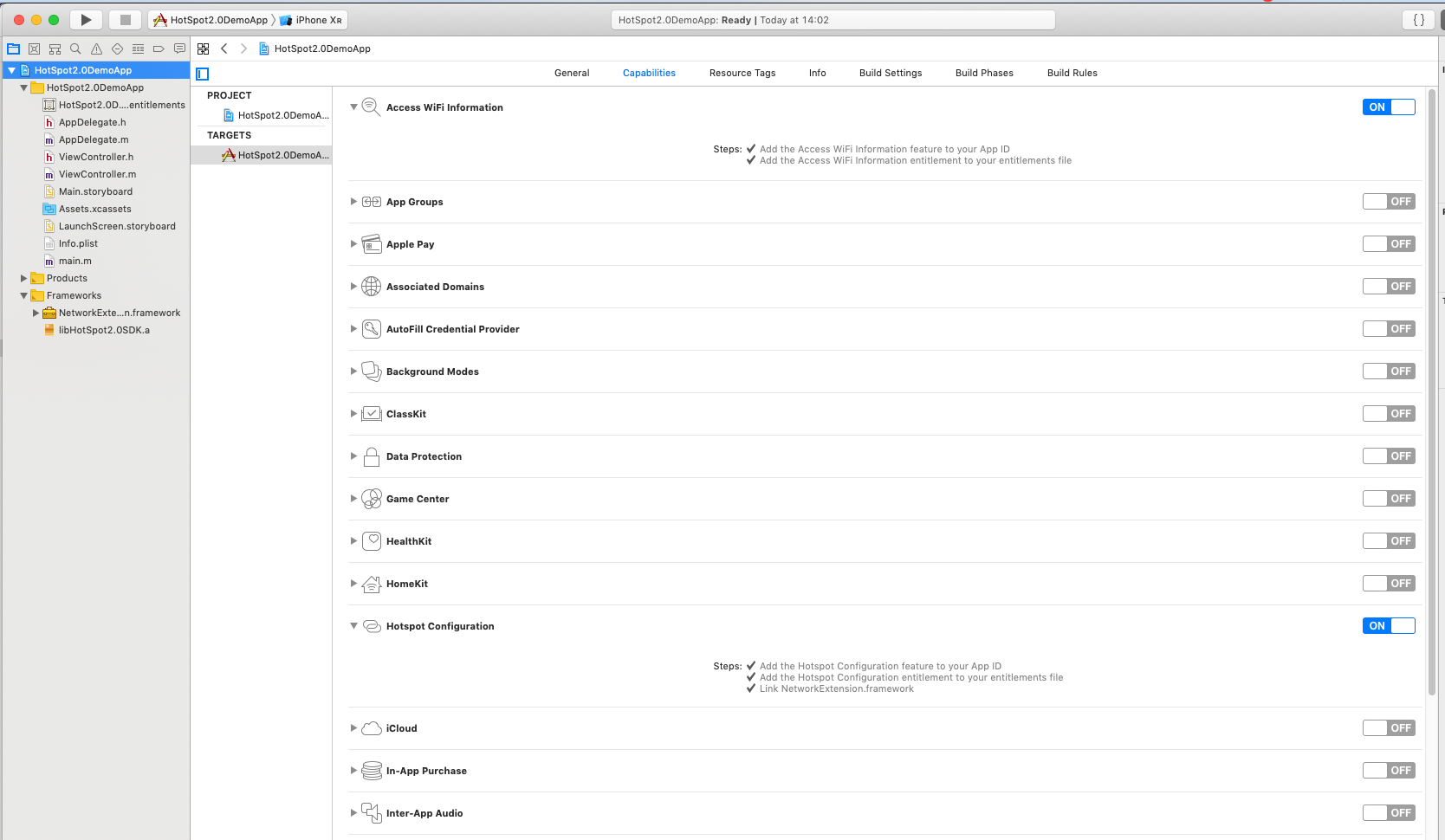This screenshot has height=840, width=1445.
Task: Enable the Data Protection switch
Action: [1389, 456]
